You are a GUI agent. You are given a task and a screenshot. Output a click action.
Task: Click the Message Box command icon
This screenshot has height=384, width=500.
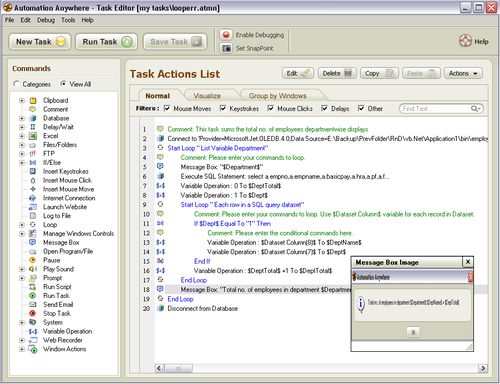[x=33, y=242]
